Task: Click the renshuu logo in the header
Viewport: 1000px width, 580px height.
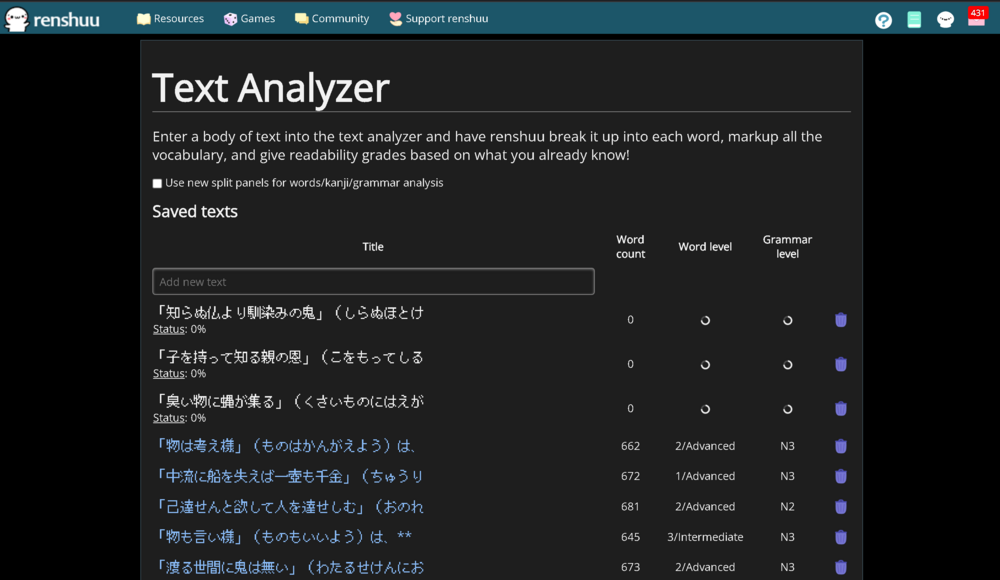Action: coord(52,19)
